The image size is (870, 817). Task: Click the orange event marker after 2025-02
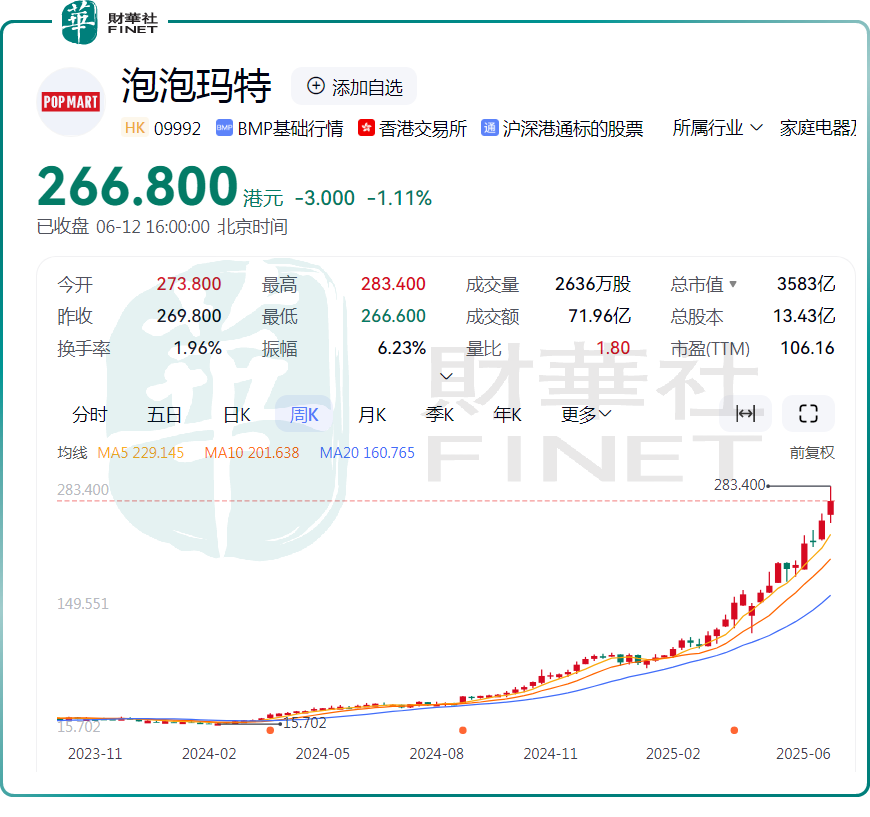pyautogui.click(x=734, y=730)
